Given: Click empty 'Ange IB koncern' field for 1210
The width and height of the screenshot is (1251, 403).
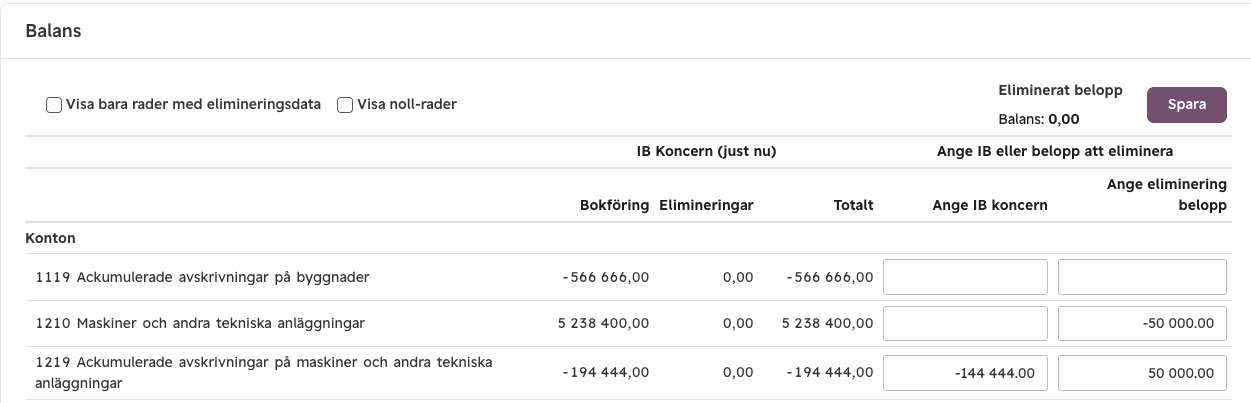Looking at the screenshot, I should [x=965, y=323].
